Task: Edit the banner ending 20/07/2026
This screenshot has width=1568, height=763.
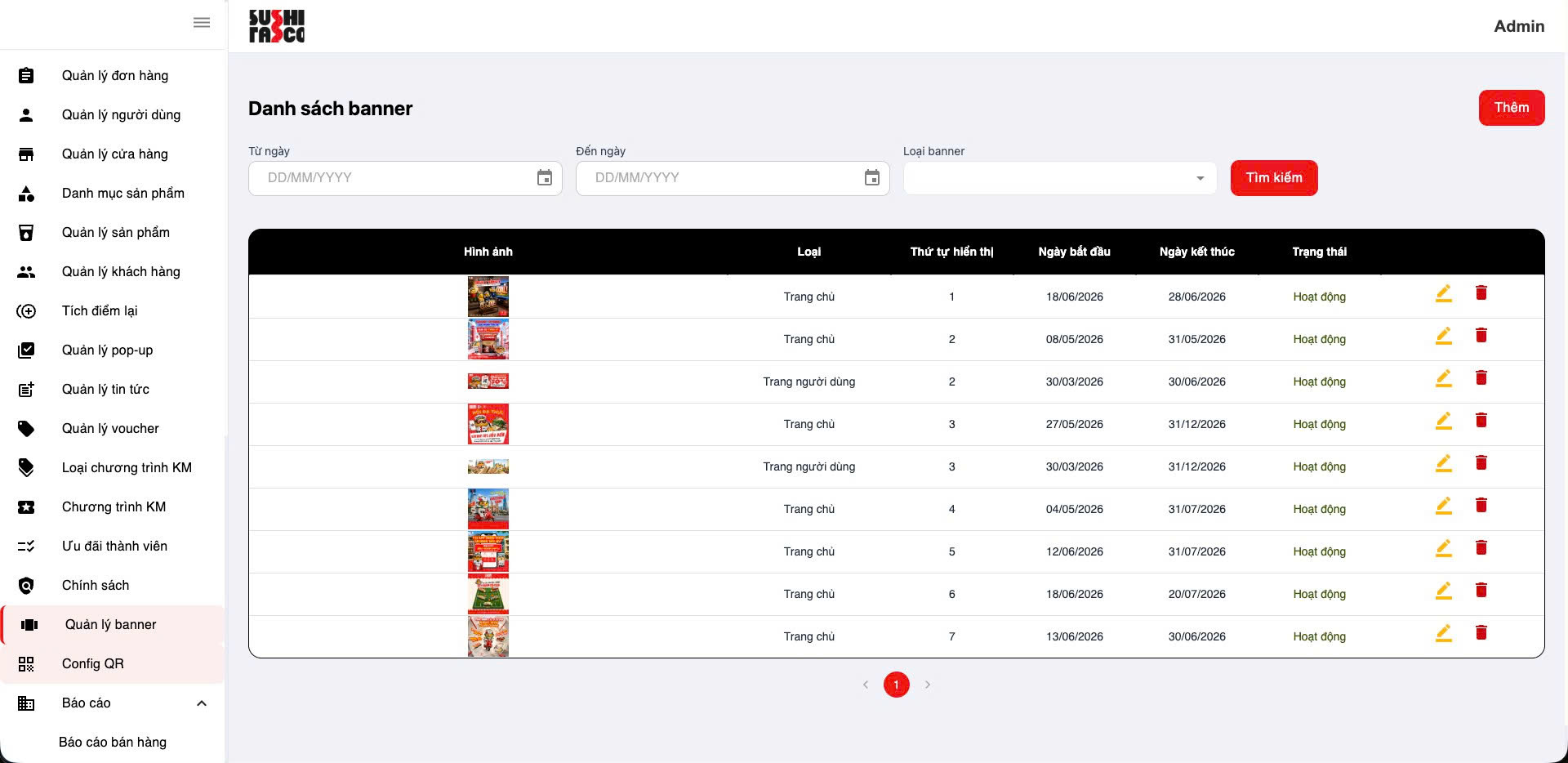Action: pyautogui.click(x=1444, y=591)
